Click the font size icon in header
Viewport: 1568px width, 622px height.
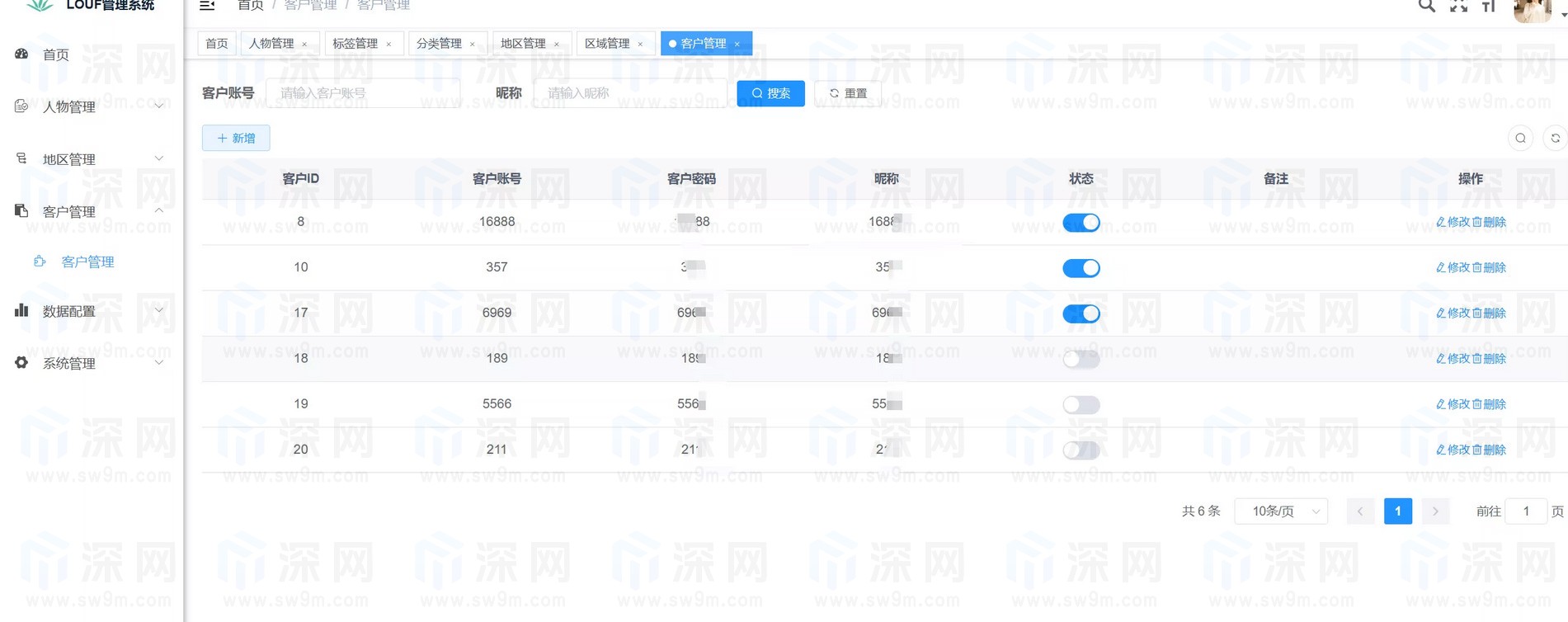(x=1489, y=6)
